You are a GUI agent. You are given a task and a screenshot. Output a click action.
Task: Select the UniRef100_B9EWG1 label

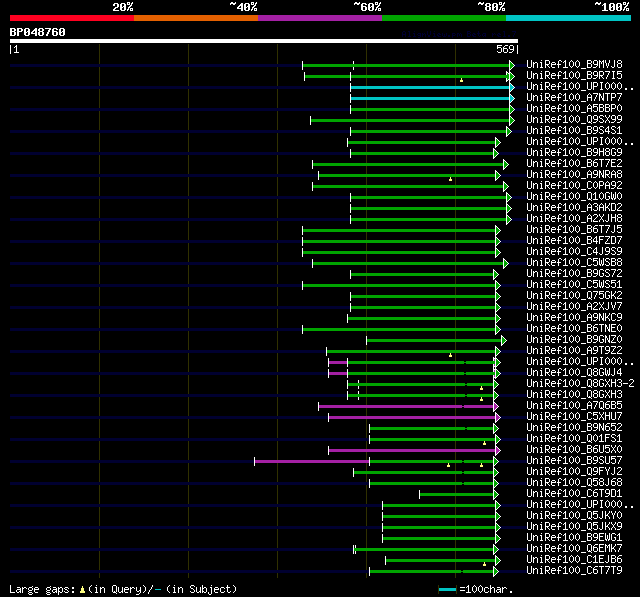point(574,538)
